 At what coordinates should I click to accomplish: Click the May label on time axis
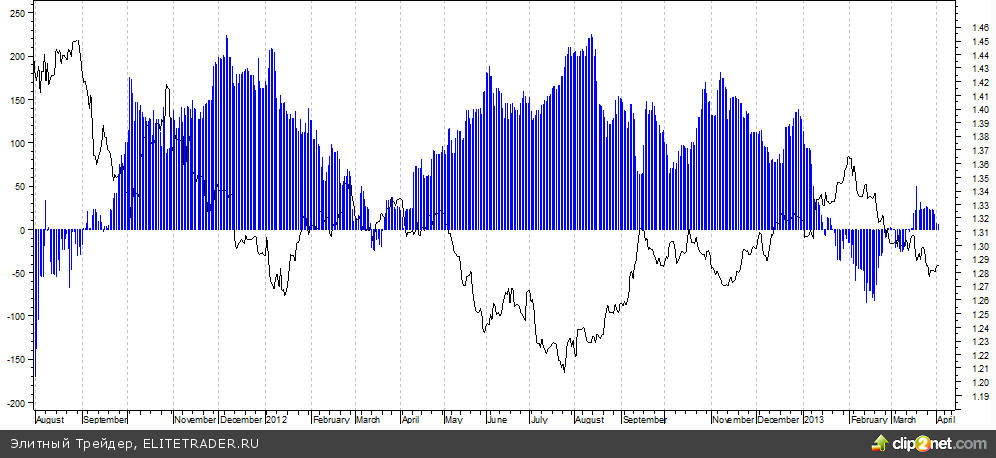tap(454, 421)
